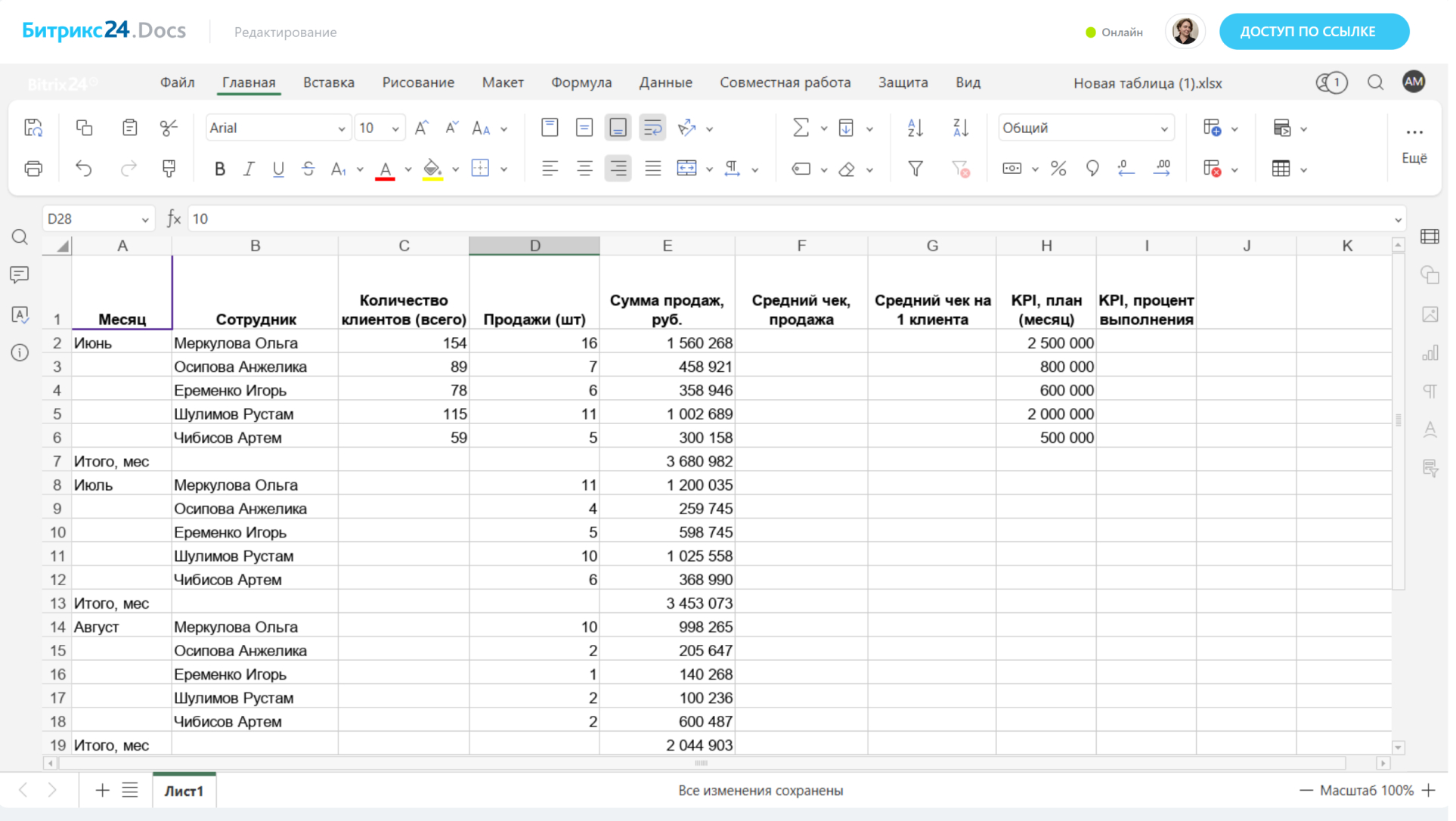This screenshot has width=1456, height=821.
Task: Switch to the Вставка tab
Action: click(x=328, y=82)
